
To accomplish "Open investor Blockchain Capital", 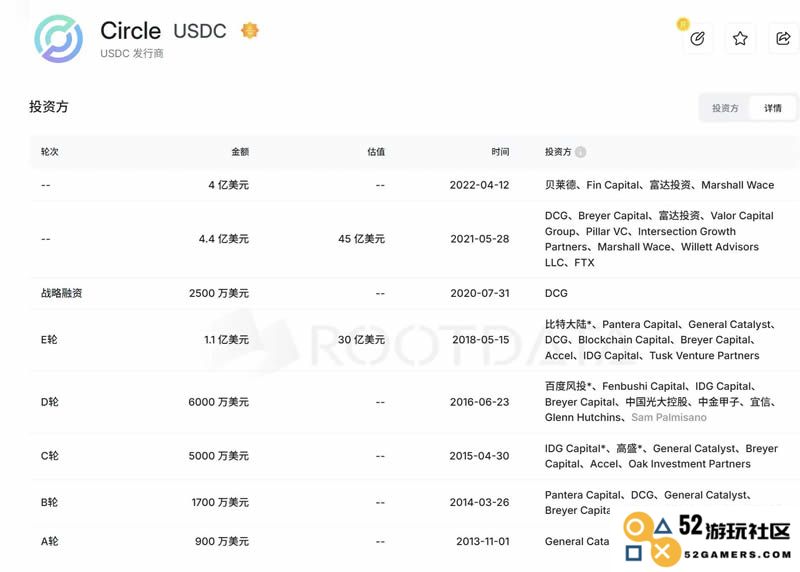I will click(x=624, y=340).
